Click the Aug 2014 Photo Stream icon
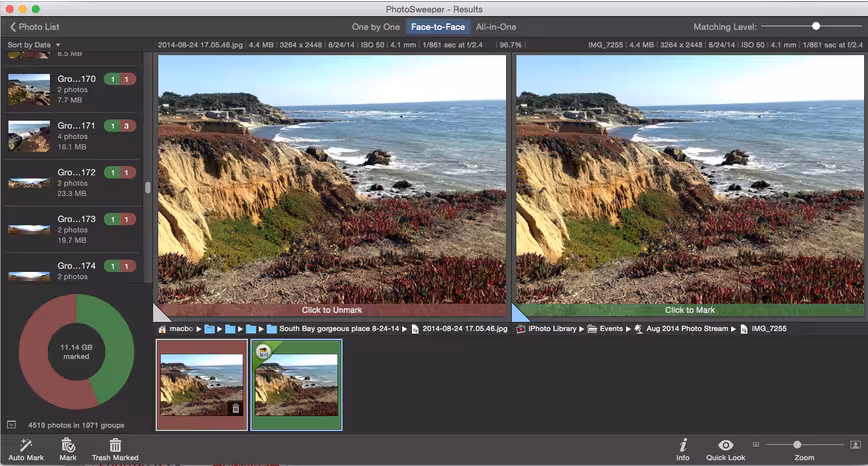This screenshot has width=868, height=466. coord(638,329)
